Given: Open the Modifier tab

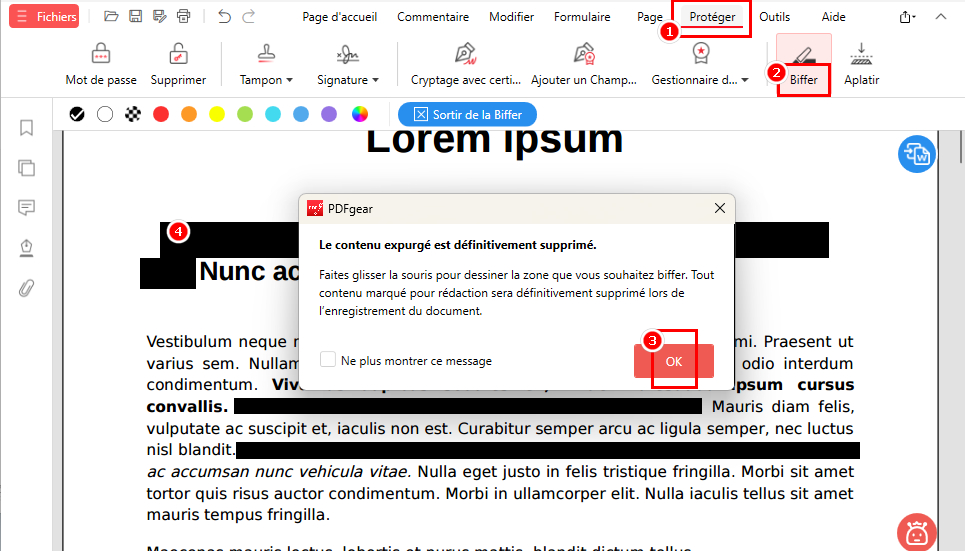Looking at the screenshot, I should click(x=511, y=17).
